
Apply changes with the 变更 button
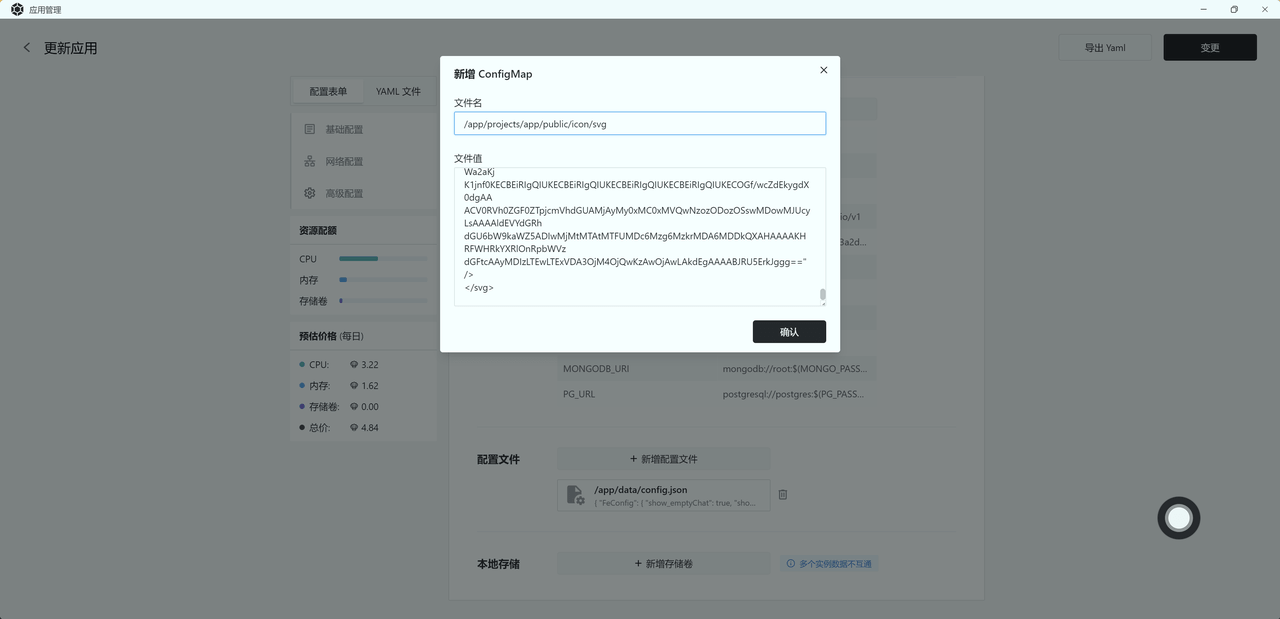[1209, 47]
